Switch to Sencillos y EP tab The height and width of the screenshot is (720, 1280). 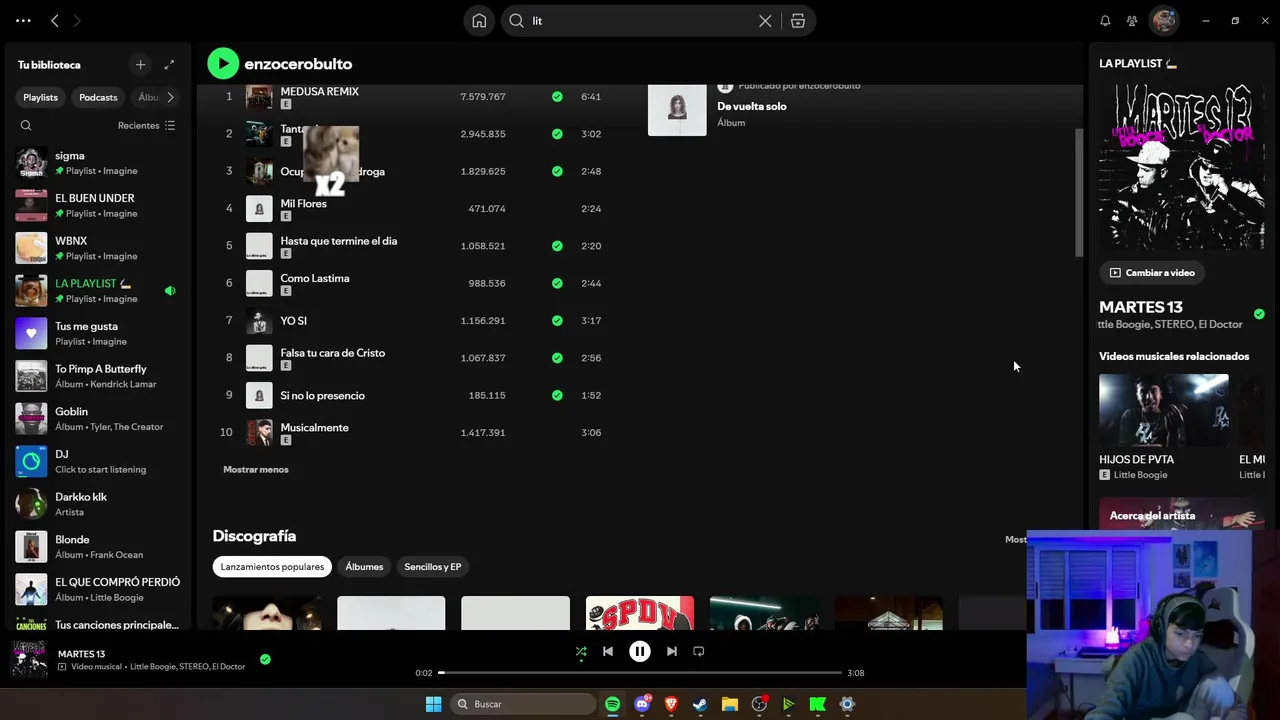433,567
